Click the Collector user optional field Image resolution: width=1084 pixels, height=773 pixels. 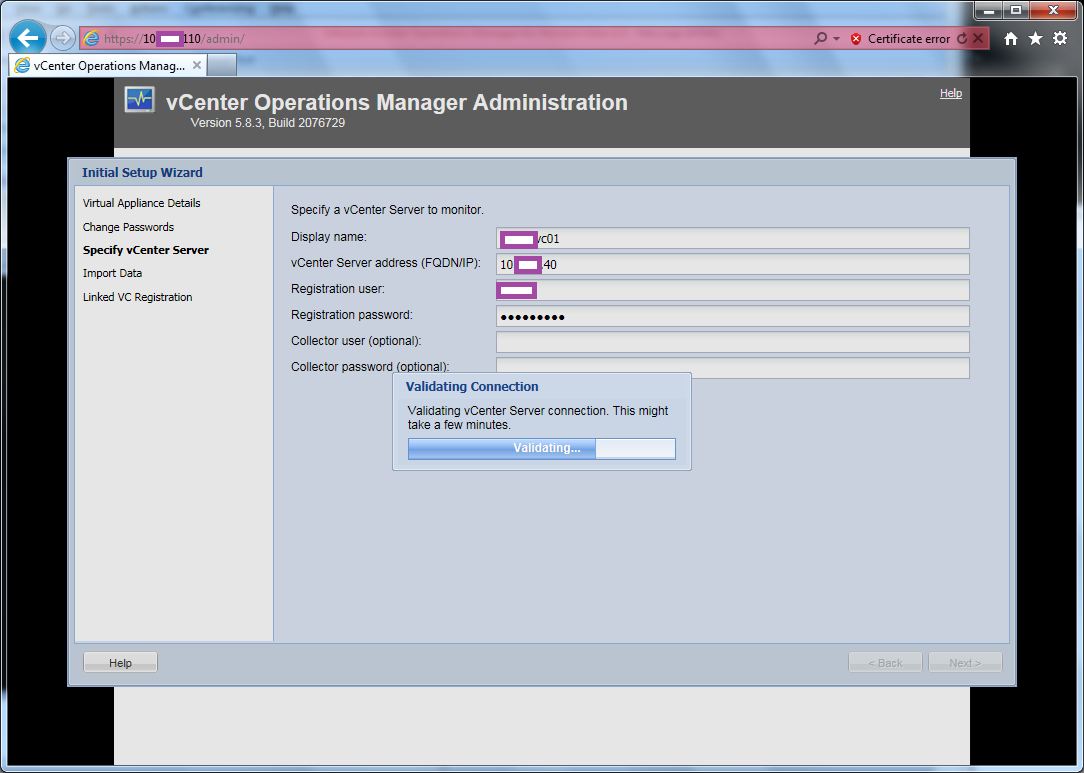(732, 342)
